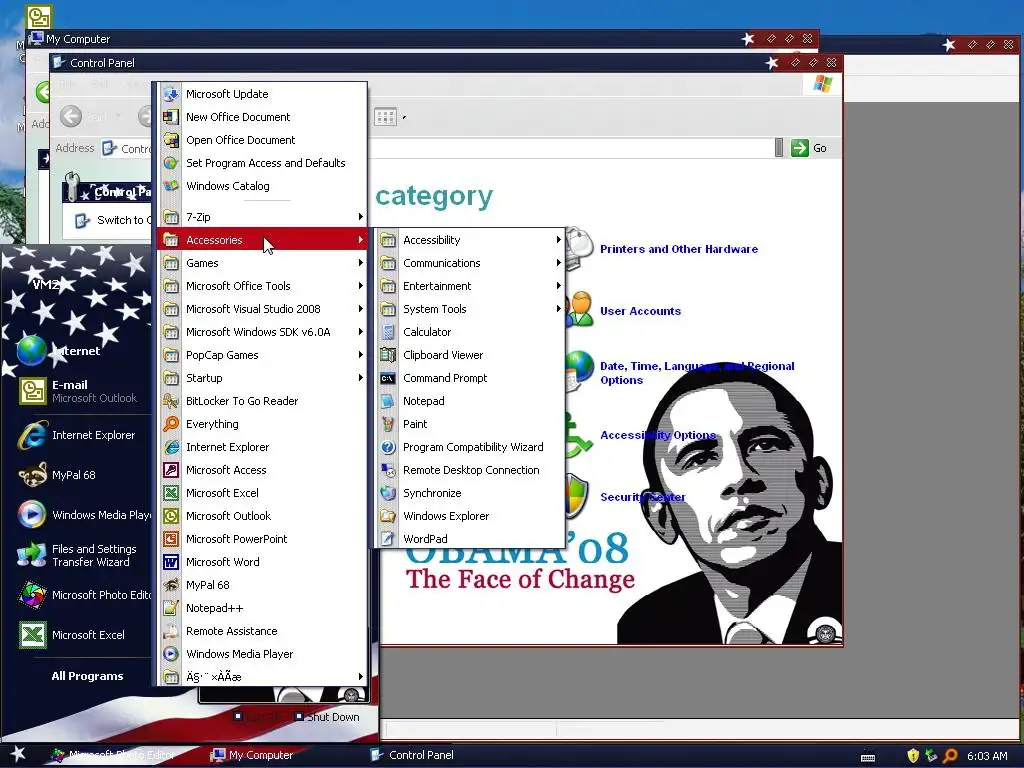Expand the 7-Zip submenu arrow
The height and width of the screenshot is (768, 1024).
pyautogui.click(x=360, y=217)
